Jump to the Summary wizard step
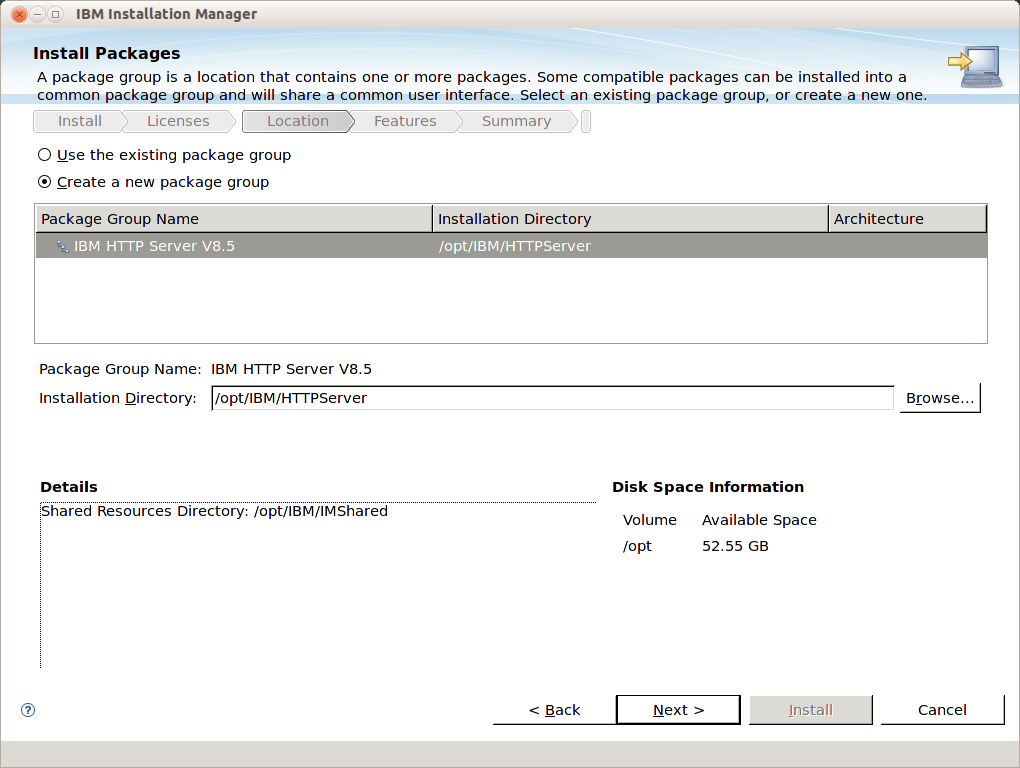The width and height of the screenshot is (1020, 768). [516, 121]
